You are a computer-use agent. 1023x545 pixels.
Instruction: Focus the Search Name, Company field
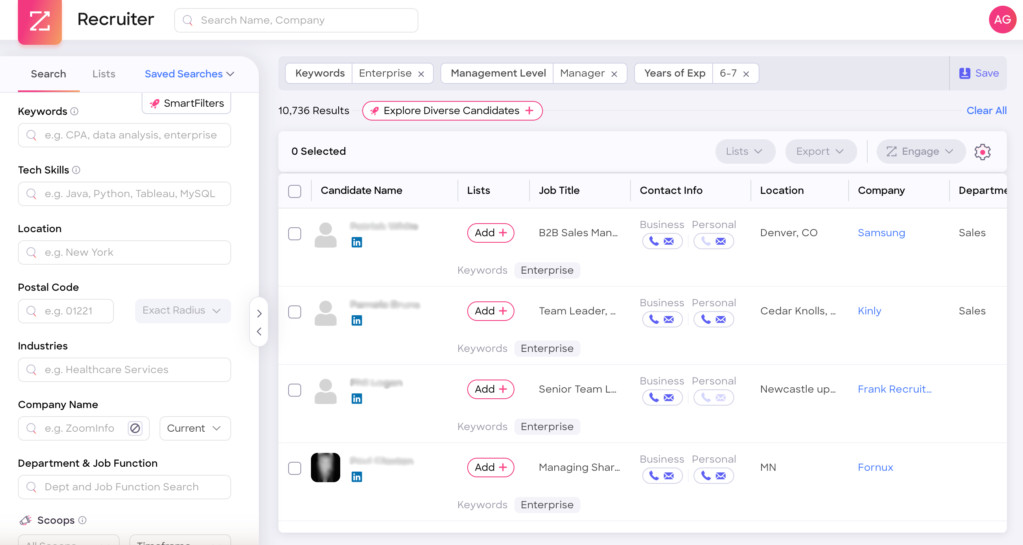(296, 20)
